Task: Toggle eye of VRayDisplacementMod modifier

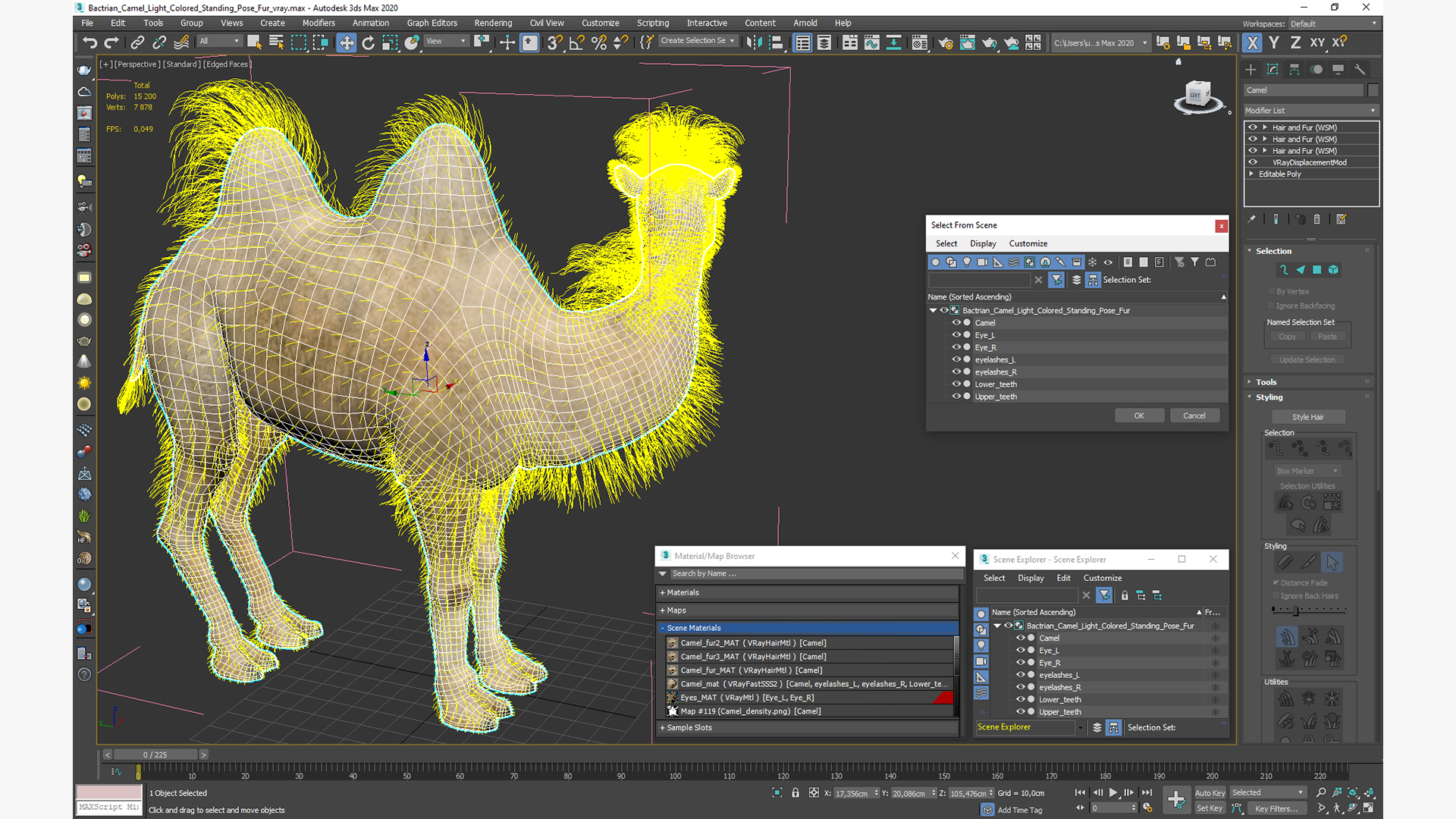Action: coord(1253,162)
